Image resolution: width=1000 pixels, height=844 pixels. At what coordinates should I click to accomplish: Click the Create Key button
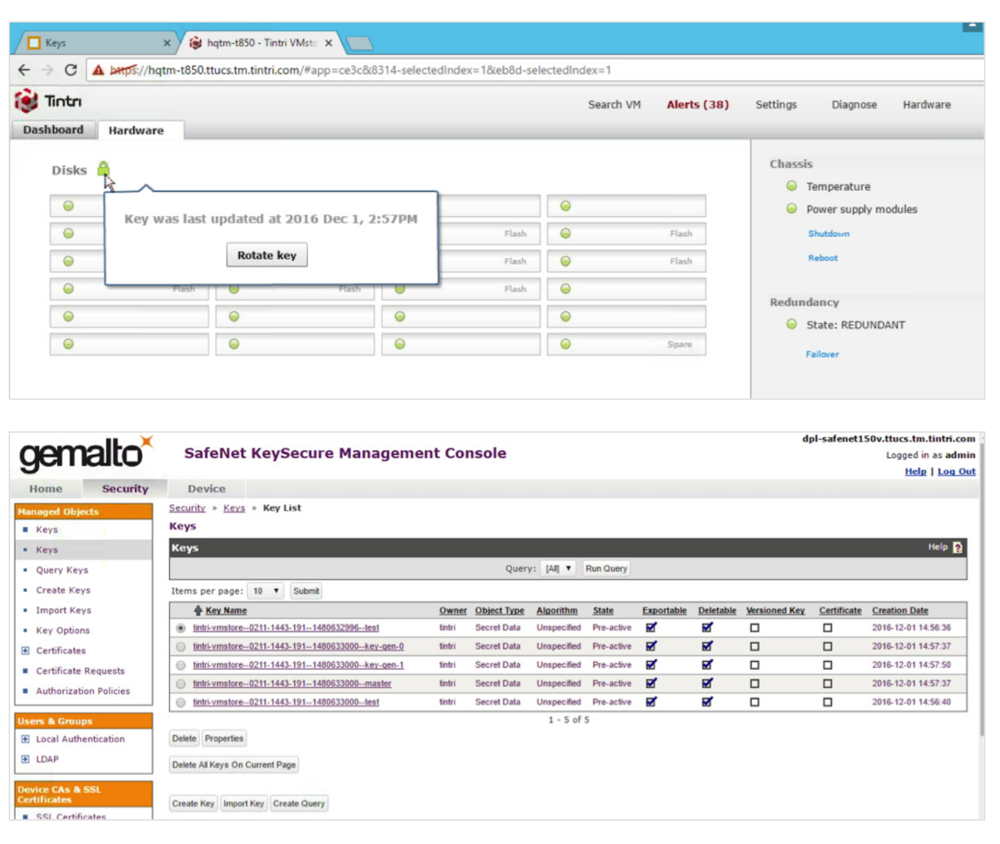(193, 804)
